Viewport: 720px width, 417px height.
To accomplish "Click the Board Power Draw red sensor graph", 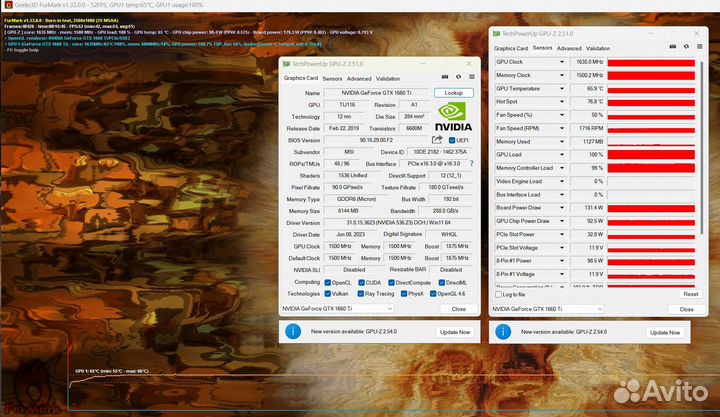I will 651,208.
